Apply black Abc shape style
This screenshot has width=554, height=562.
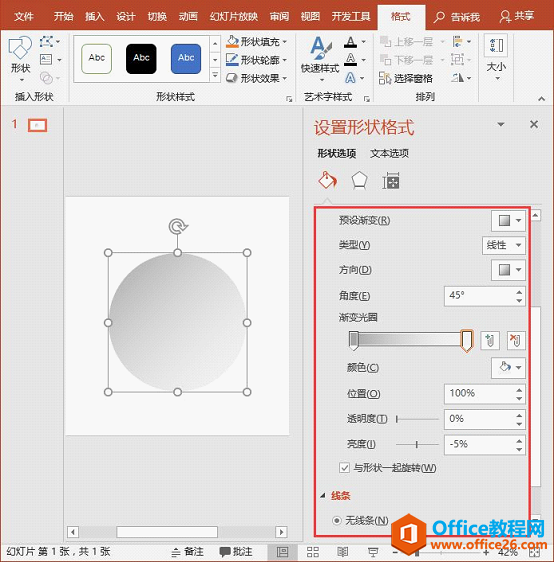click(141, 59)
